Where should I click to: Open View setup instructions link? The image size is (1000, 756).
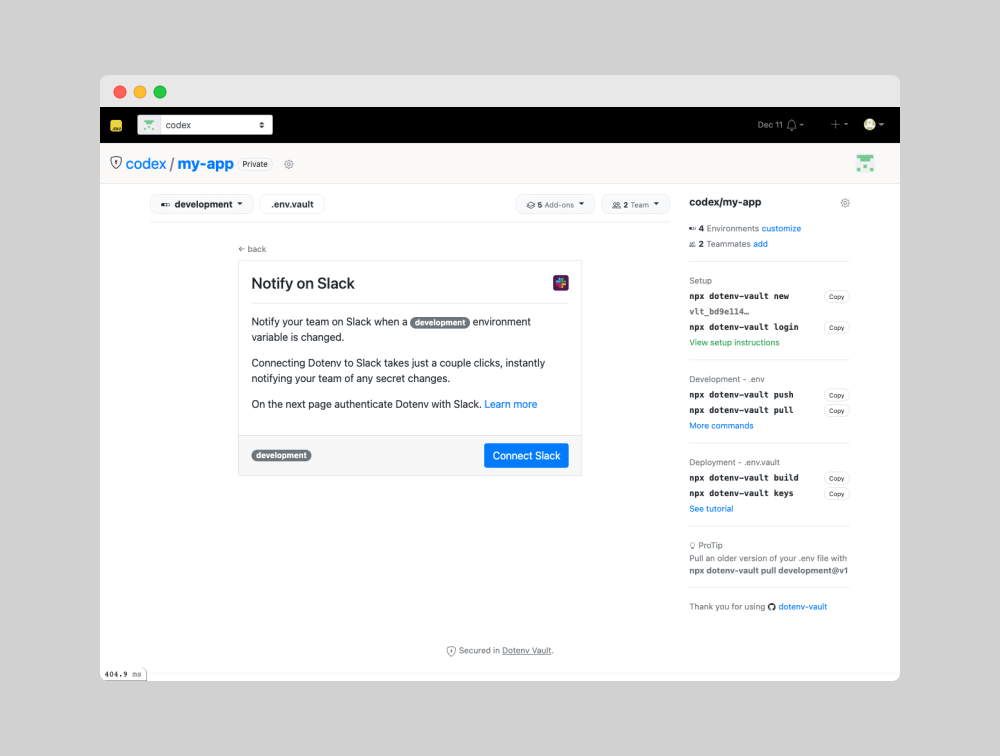734,343
